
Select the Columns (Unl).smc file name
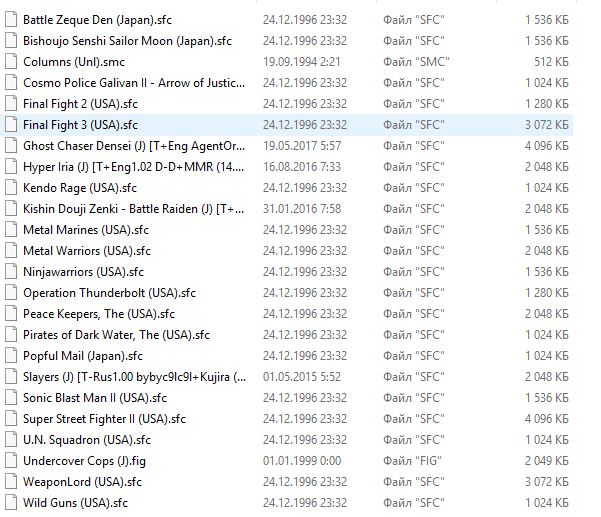[x=74, y=62]
